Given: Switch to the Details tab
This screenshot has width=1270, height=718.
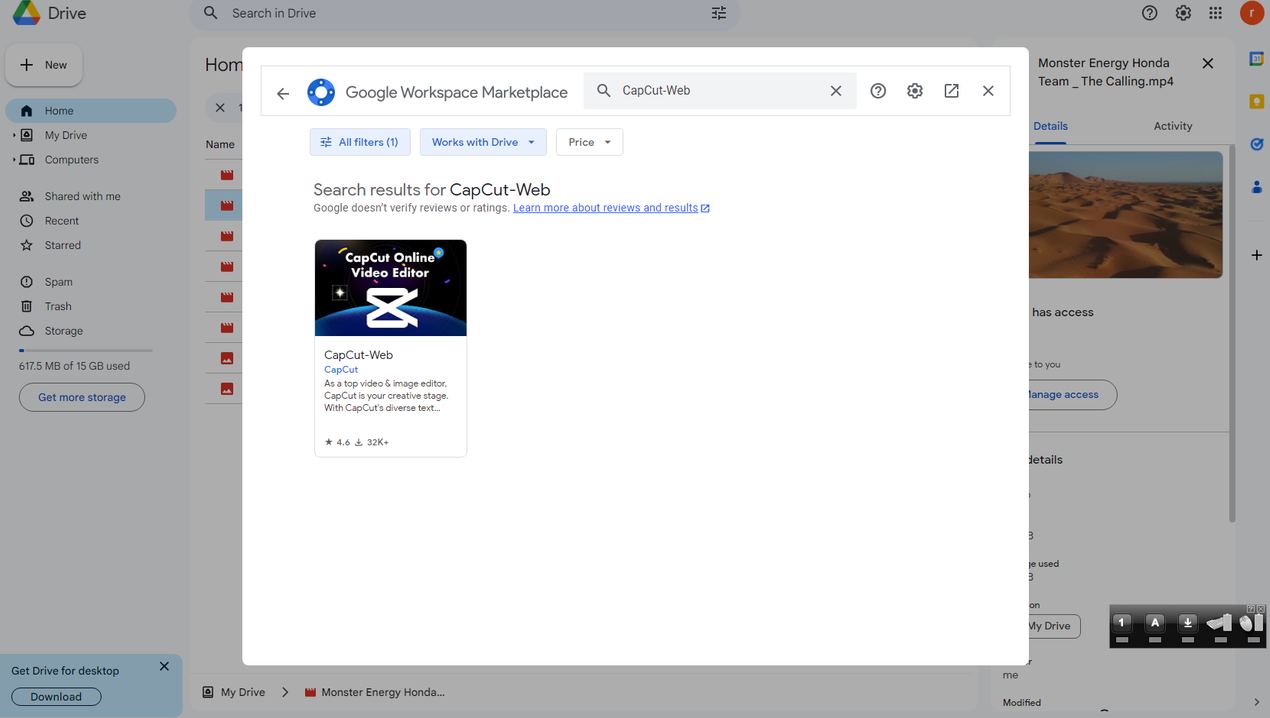Looking at the screenshot, I should (1050, 126).
